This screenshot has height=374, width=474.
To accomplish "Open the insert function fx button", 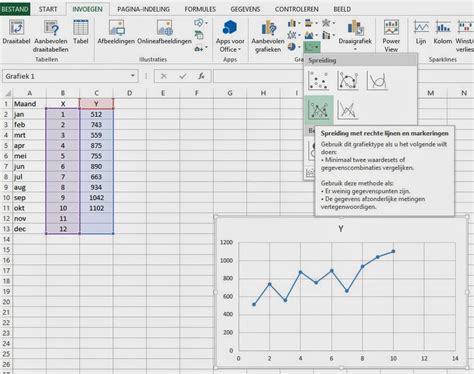I will pos(201,76).
